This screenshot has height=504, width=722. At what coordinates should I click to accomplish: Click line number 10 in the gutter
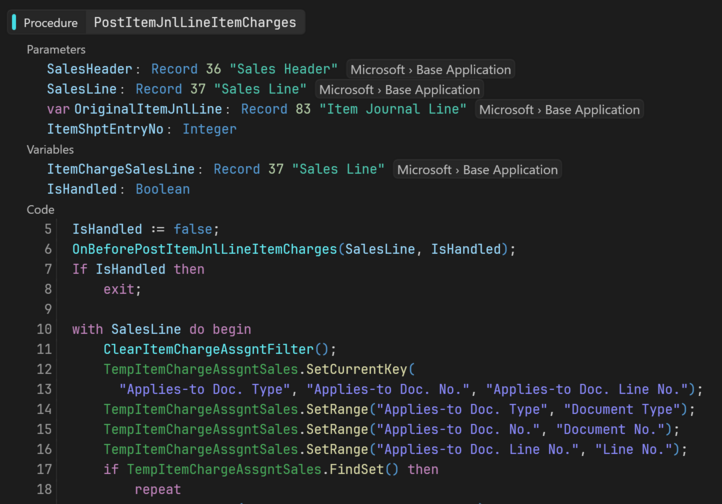(44, 329)
